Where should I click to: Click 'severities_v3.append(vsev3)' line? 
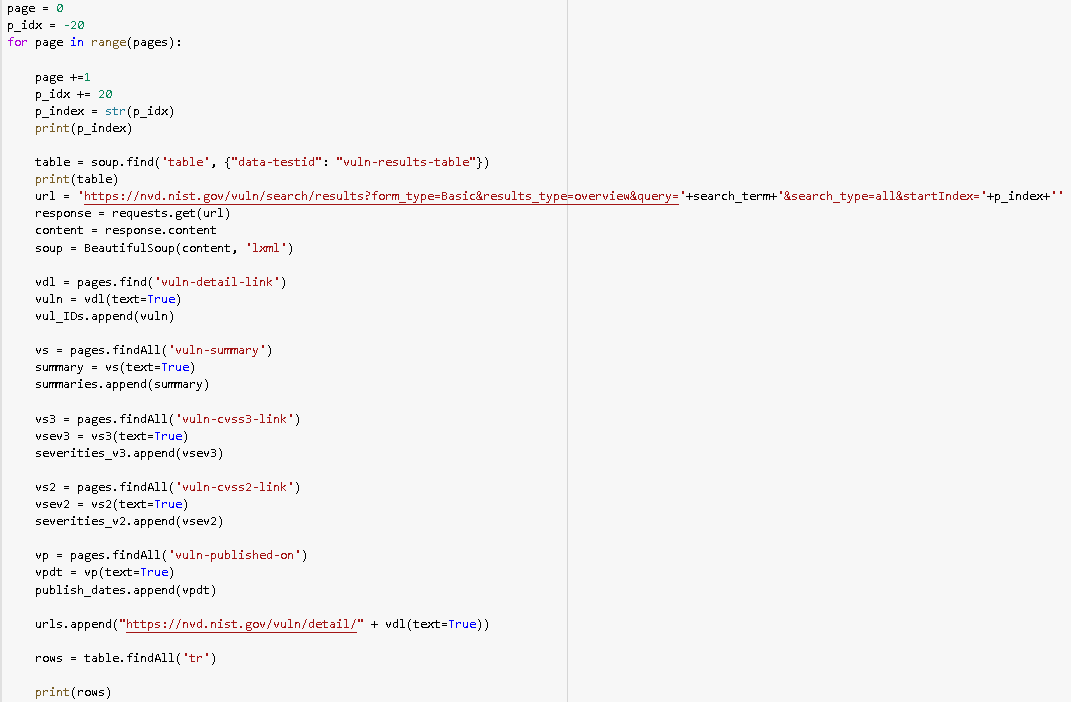[x=129, y=453]
